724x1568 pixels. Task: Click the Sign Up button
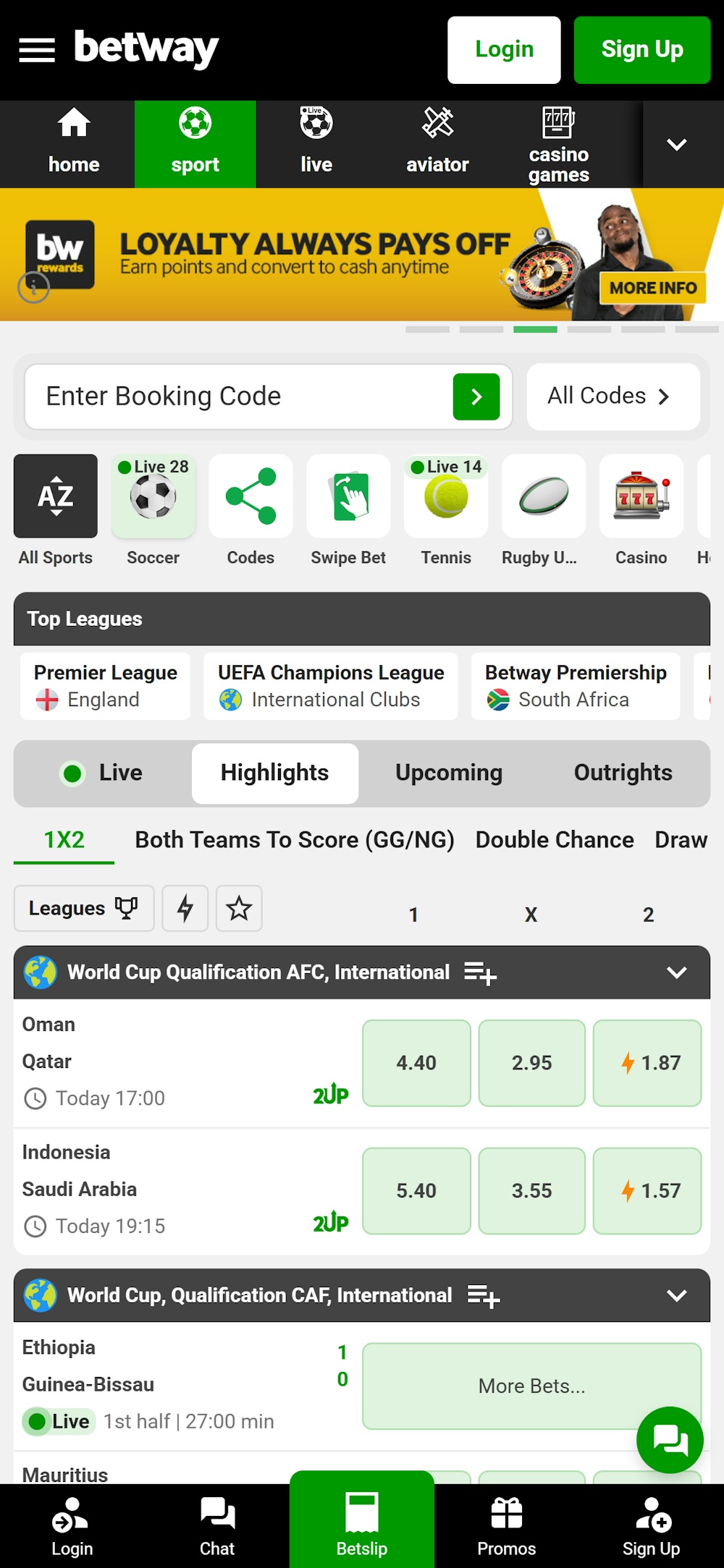click(x=642, y=49)
